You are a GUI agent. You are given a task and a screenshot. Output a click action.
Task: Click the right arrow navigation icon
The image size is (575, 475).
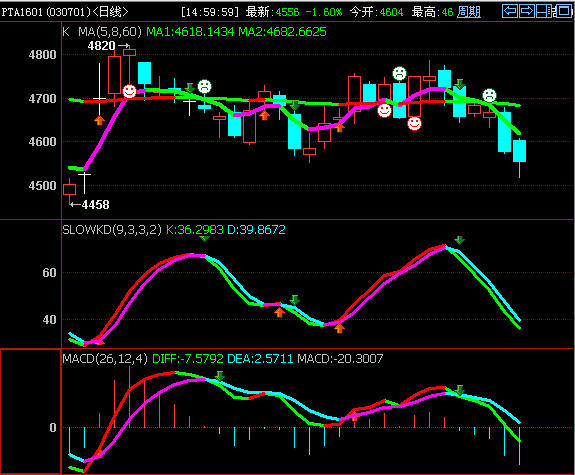tap(527, 11)
